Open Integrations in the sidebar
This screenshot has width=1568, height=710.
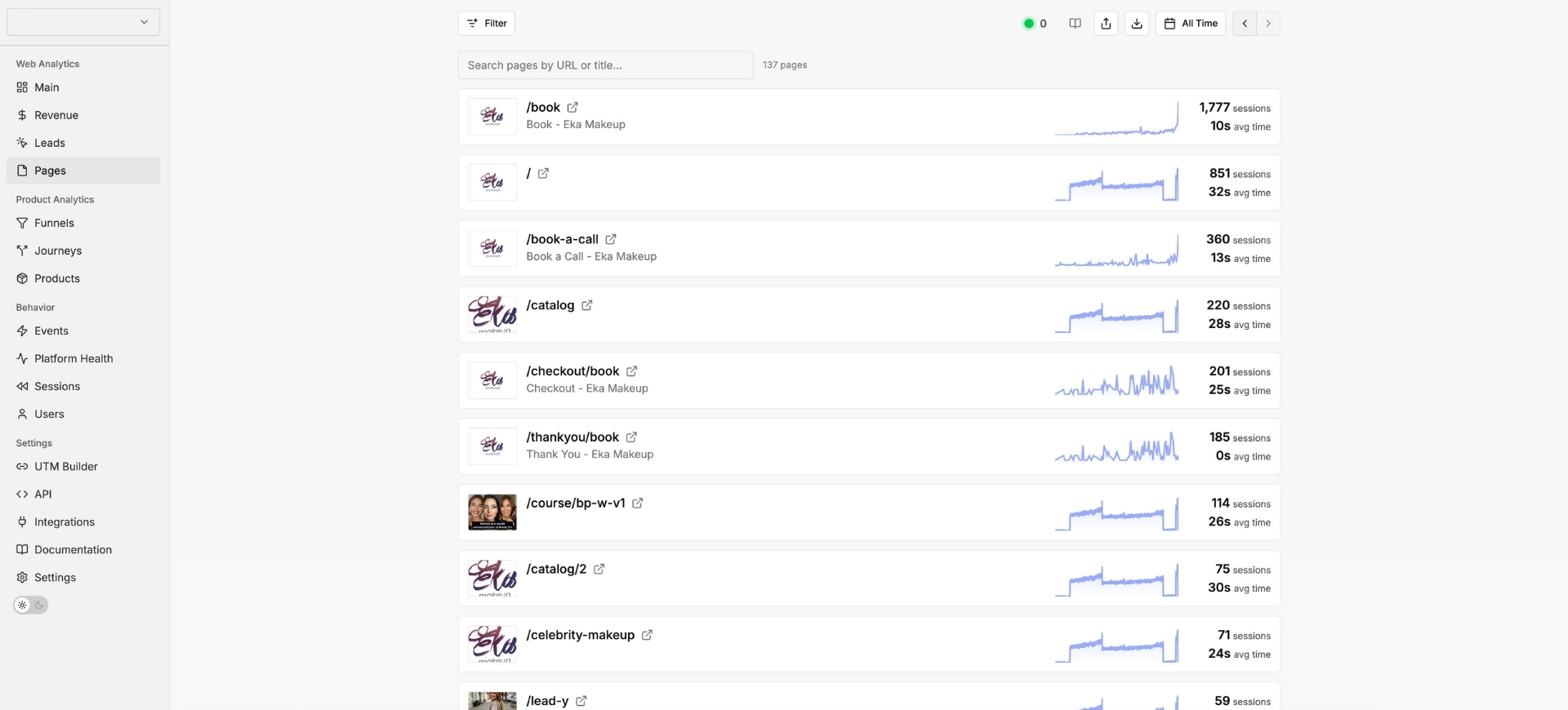click(x=83, y=522)
